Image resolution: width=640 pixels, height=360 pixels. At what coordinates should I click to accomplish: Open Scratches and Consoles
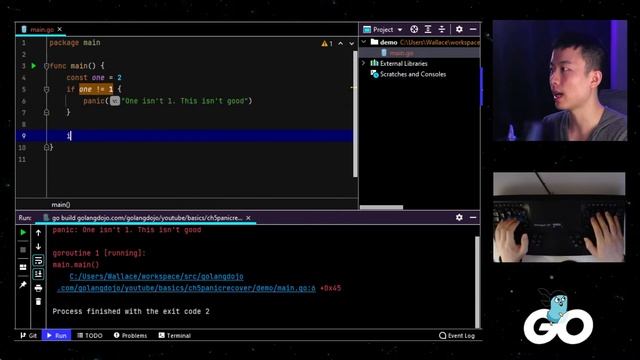tap(408, 74)
